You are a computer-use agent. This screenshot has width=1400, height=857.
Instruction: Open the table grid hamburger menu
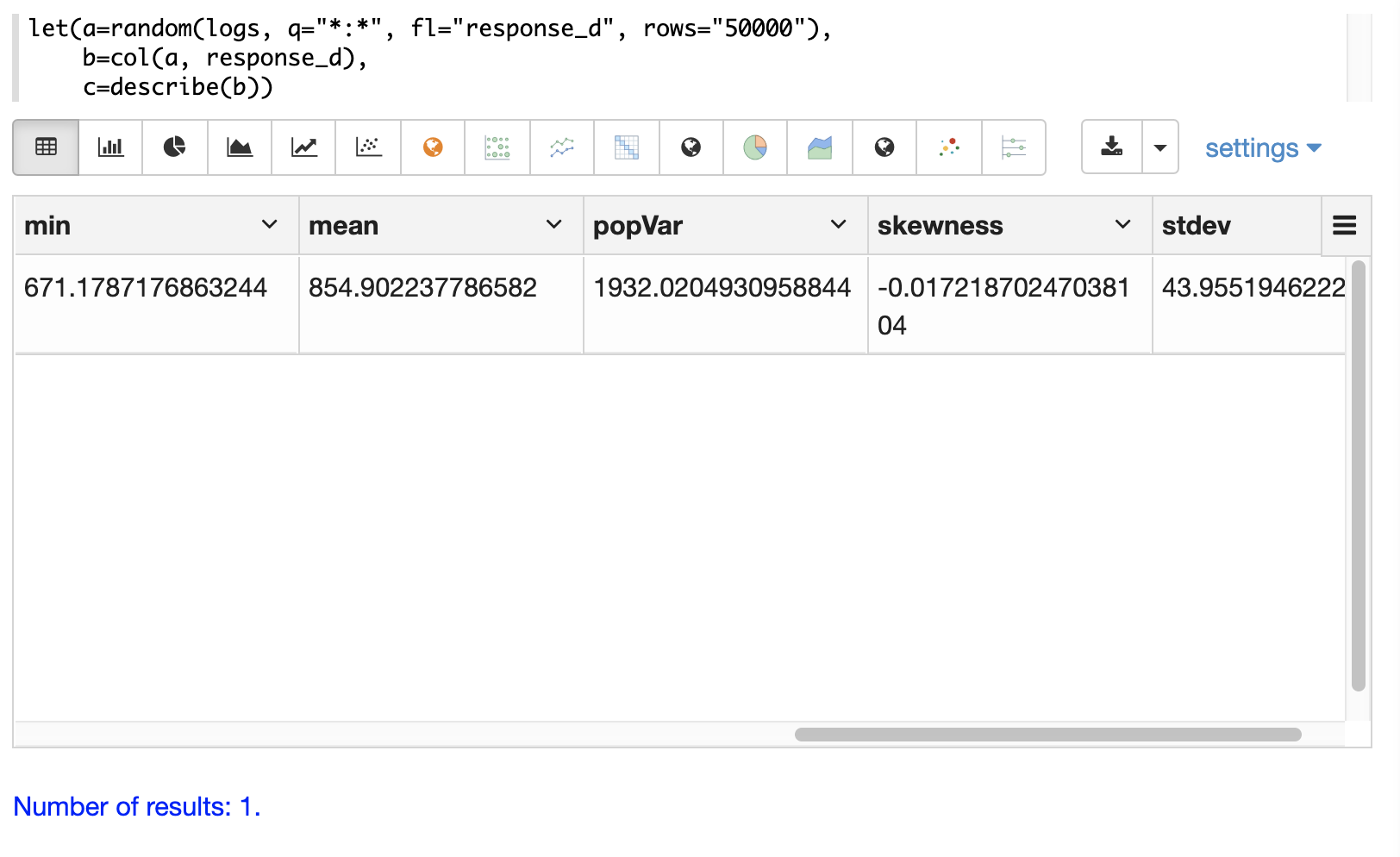pyautogui.click(x=1344, y=226)
